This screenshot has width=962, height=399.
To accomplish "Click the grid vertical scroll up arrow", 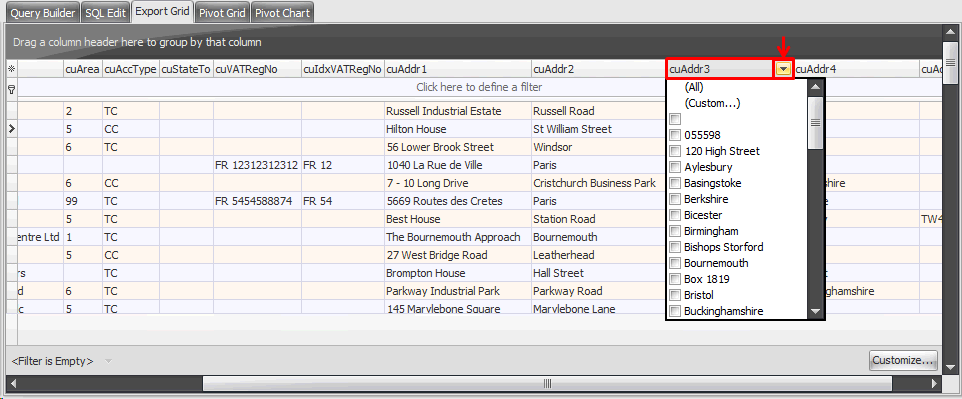I will [x=950, y=32].
